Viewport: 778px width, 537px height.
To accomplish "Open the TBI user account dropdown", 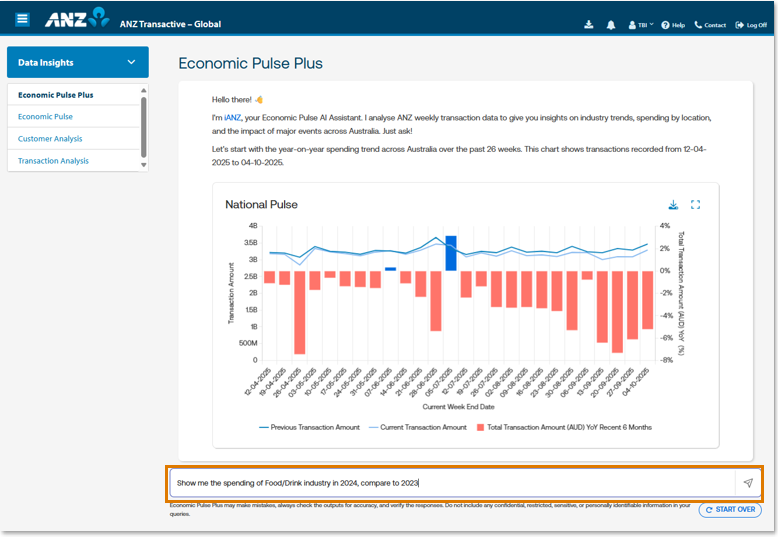I will click(641, 24).
